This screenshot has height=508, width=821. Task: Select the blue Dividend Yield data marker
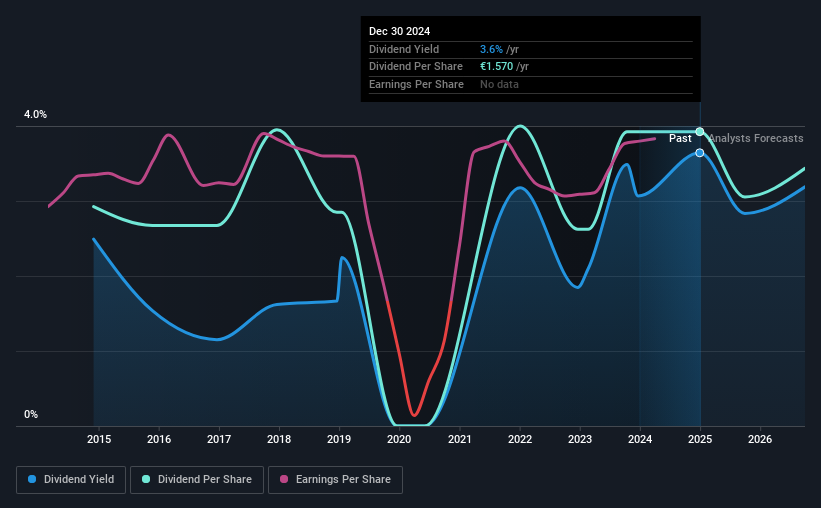click(x=700, y=153)
